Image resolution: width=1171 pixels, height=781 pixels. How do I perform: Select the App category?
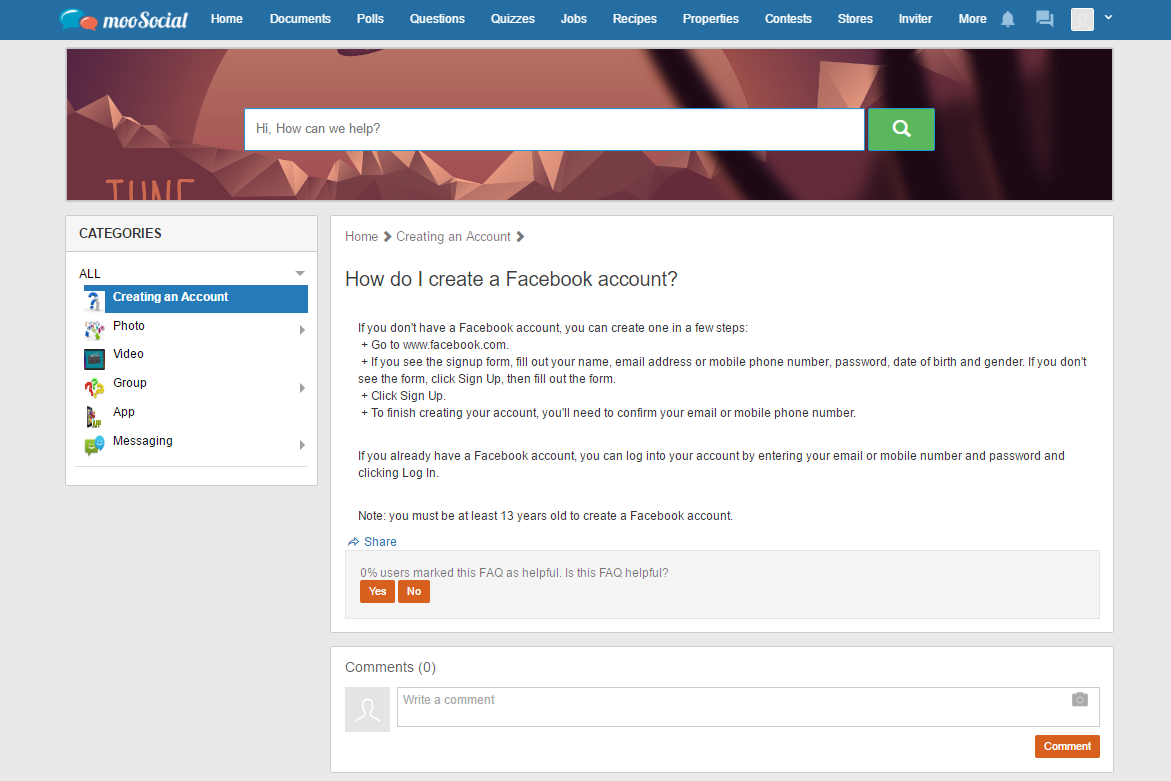coord(124,412)
